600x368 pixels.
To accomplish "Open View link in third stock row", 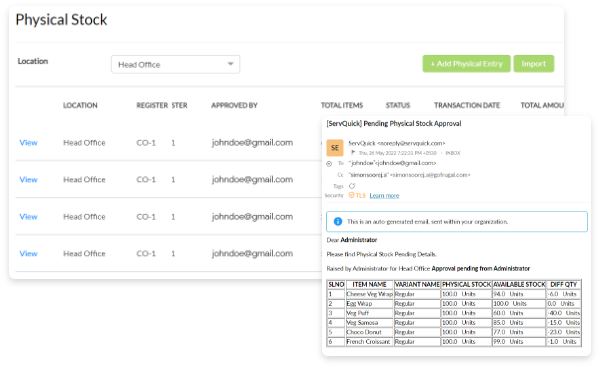I will (x=28, y=217).
